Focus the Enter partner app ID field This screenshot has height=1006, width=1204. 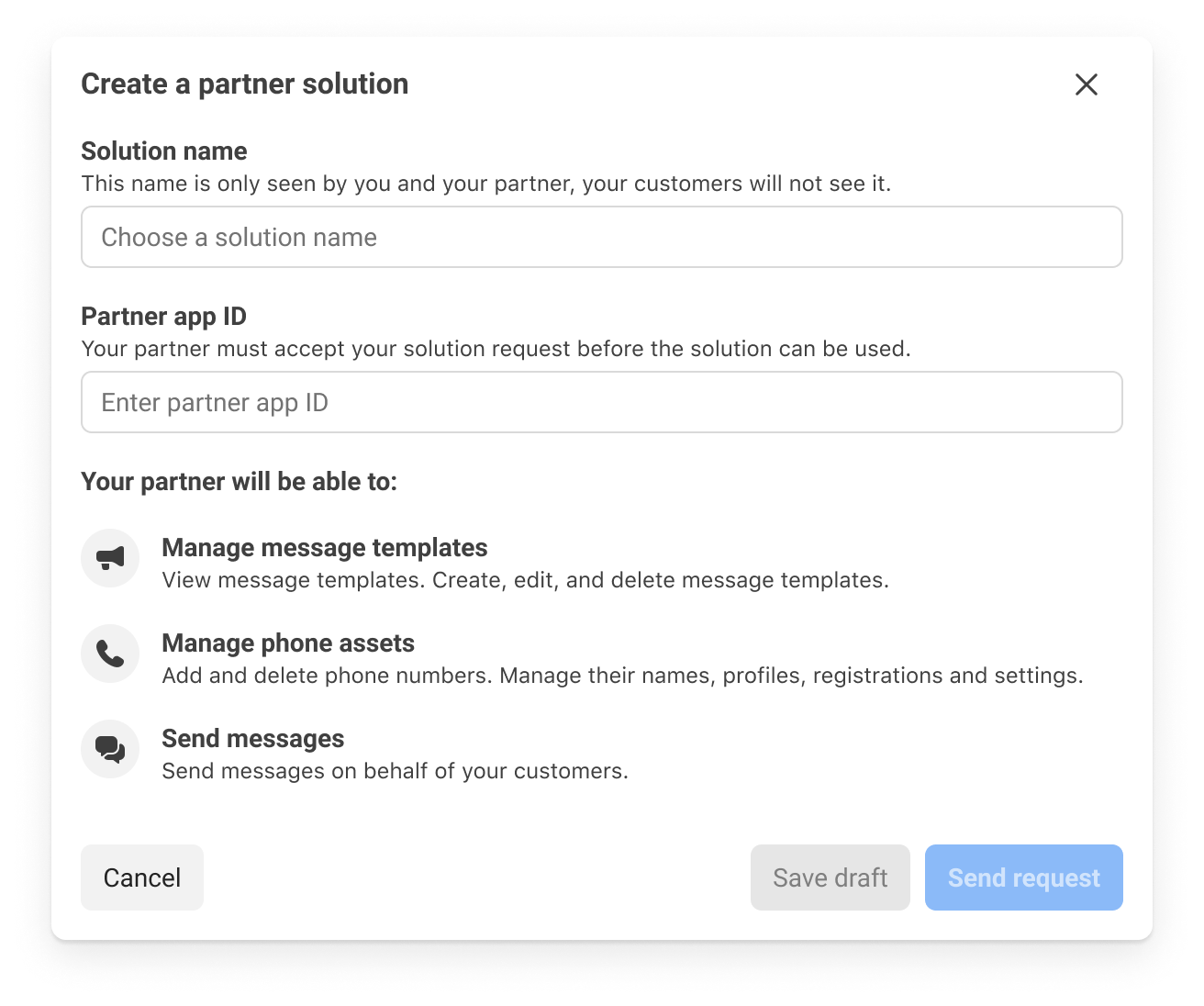coord(602,402)
